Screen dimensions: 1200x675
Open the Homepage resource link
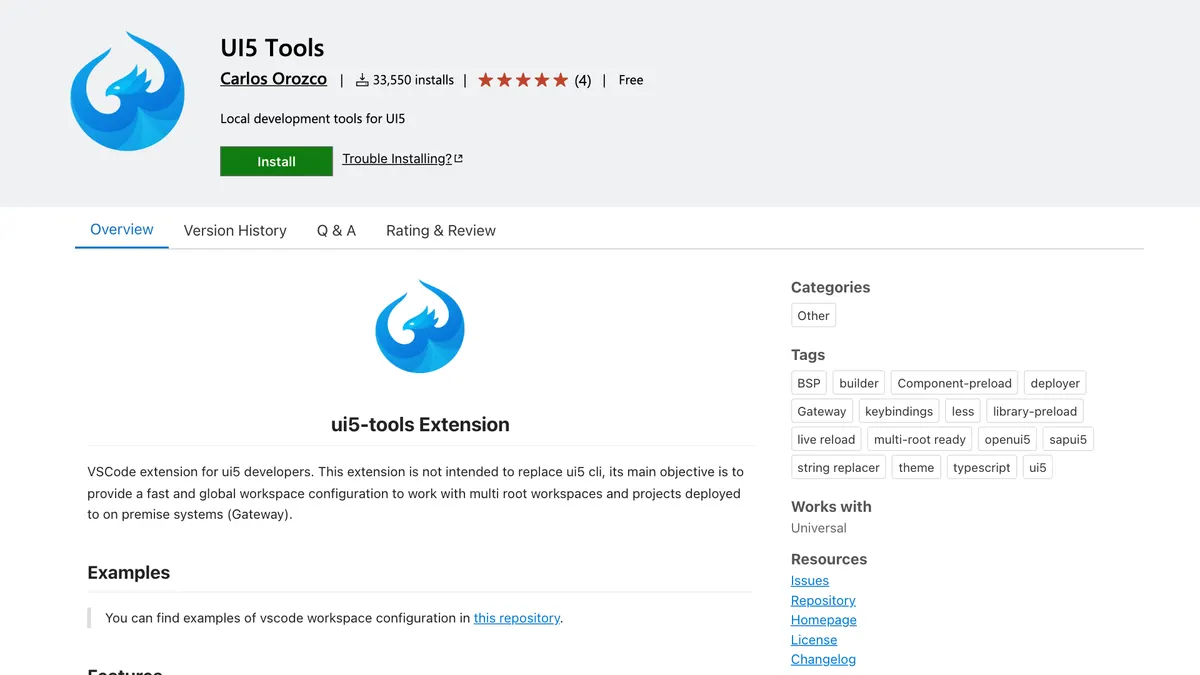pyautogui.click(x=824, y=620)
